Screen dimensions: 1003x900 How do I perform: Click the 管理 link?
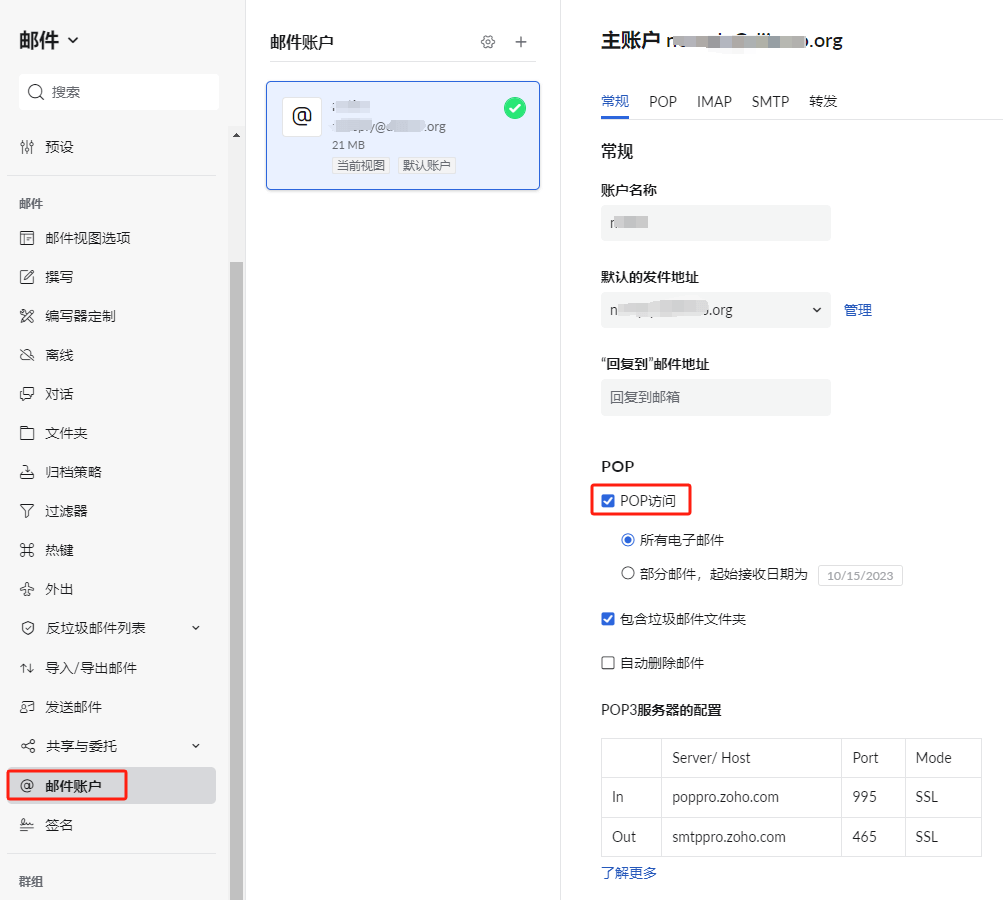click(857, 310)
